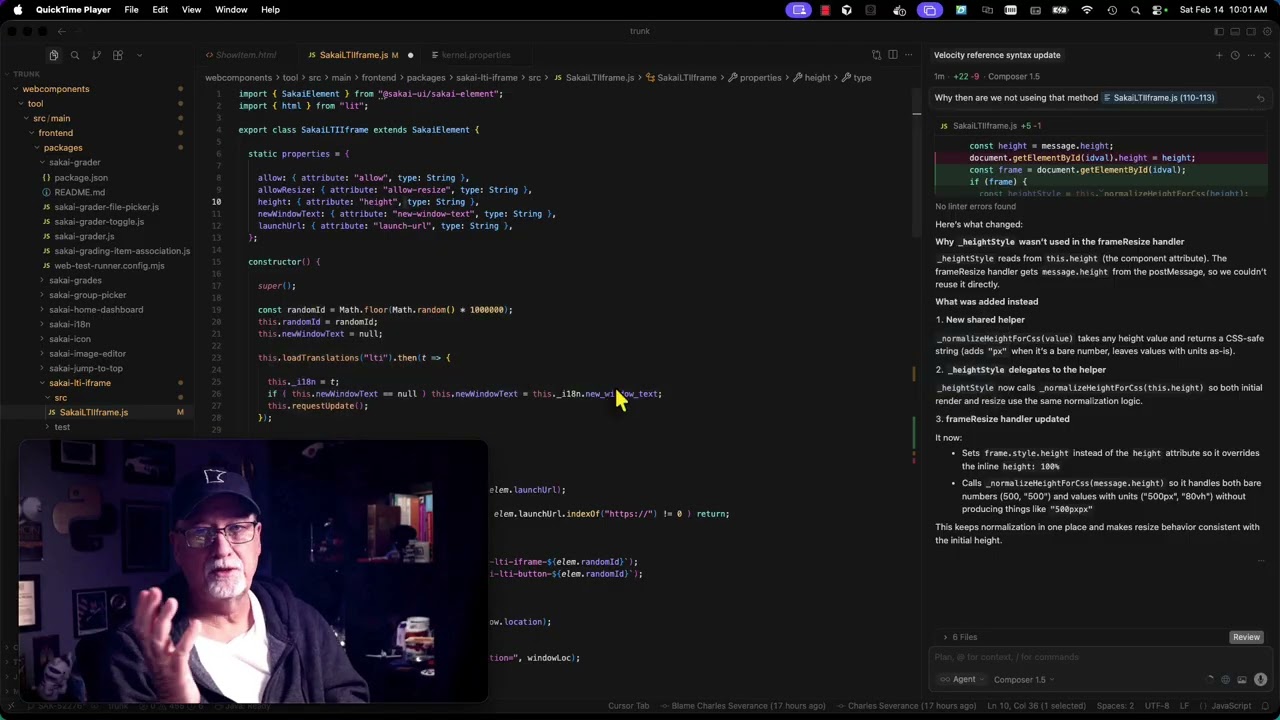Open web-test-runner.config.mjs file

[110, 265]
